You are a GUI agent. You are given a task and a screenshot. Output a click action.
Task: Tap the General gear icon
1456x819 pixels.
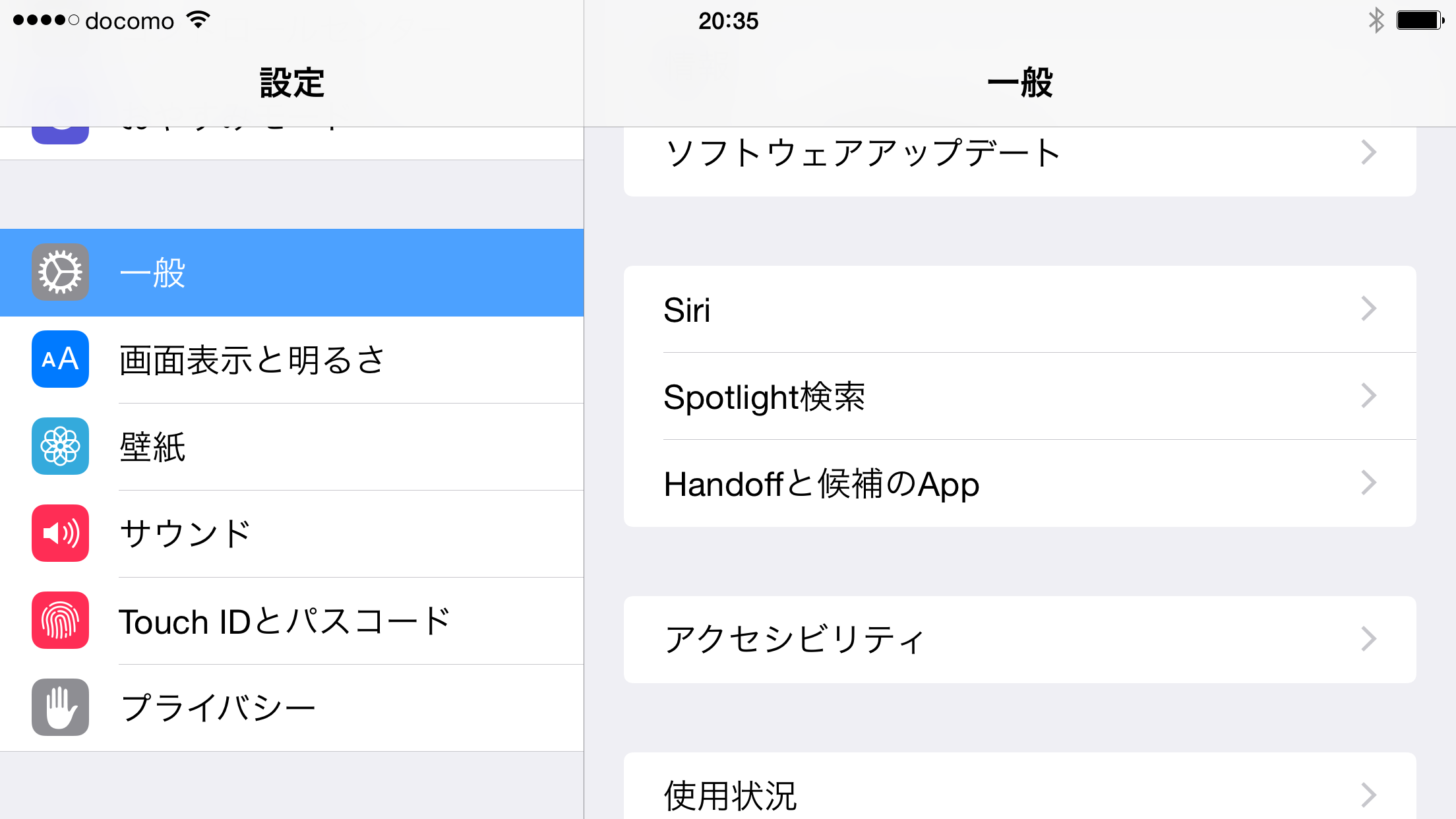point(60,272)
